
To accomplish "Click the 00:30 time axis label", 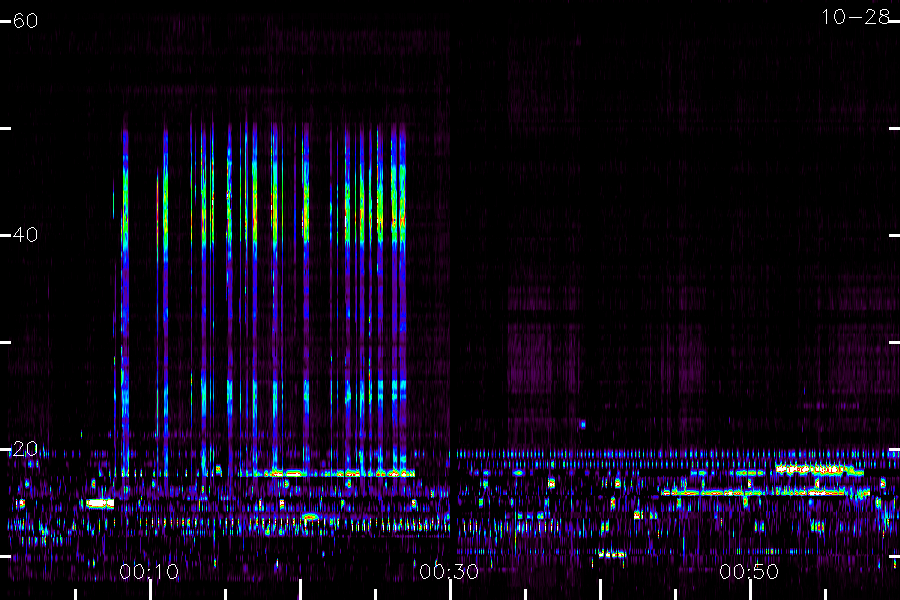I will click(x=449, y=571).
